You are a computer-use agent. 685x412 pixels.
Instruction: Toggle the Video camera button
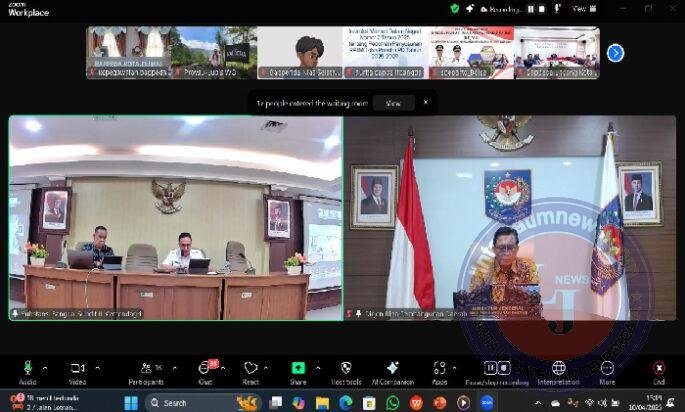(77, 368)
